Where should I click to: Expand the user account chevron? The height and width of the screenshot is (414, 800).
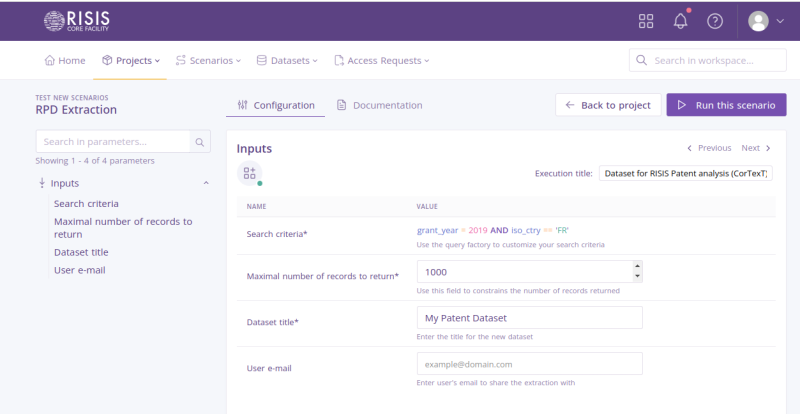[780, 21]
